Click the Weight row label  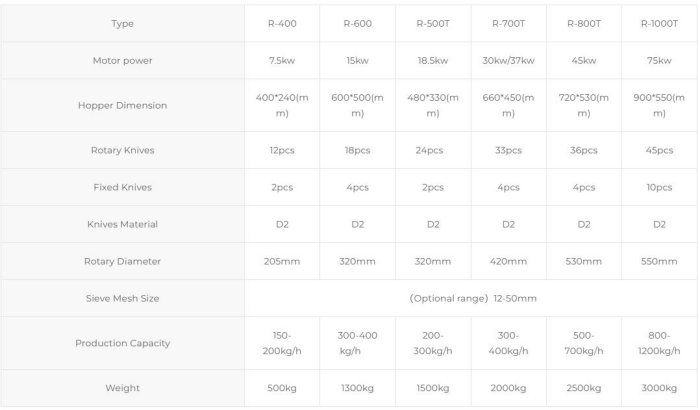point(123,388)
